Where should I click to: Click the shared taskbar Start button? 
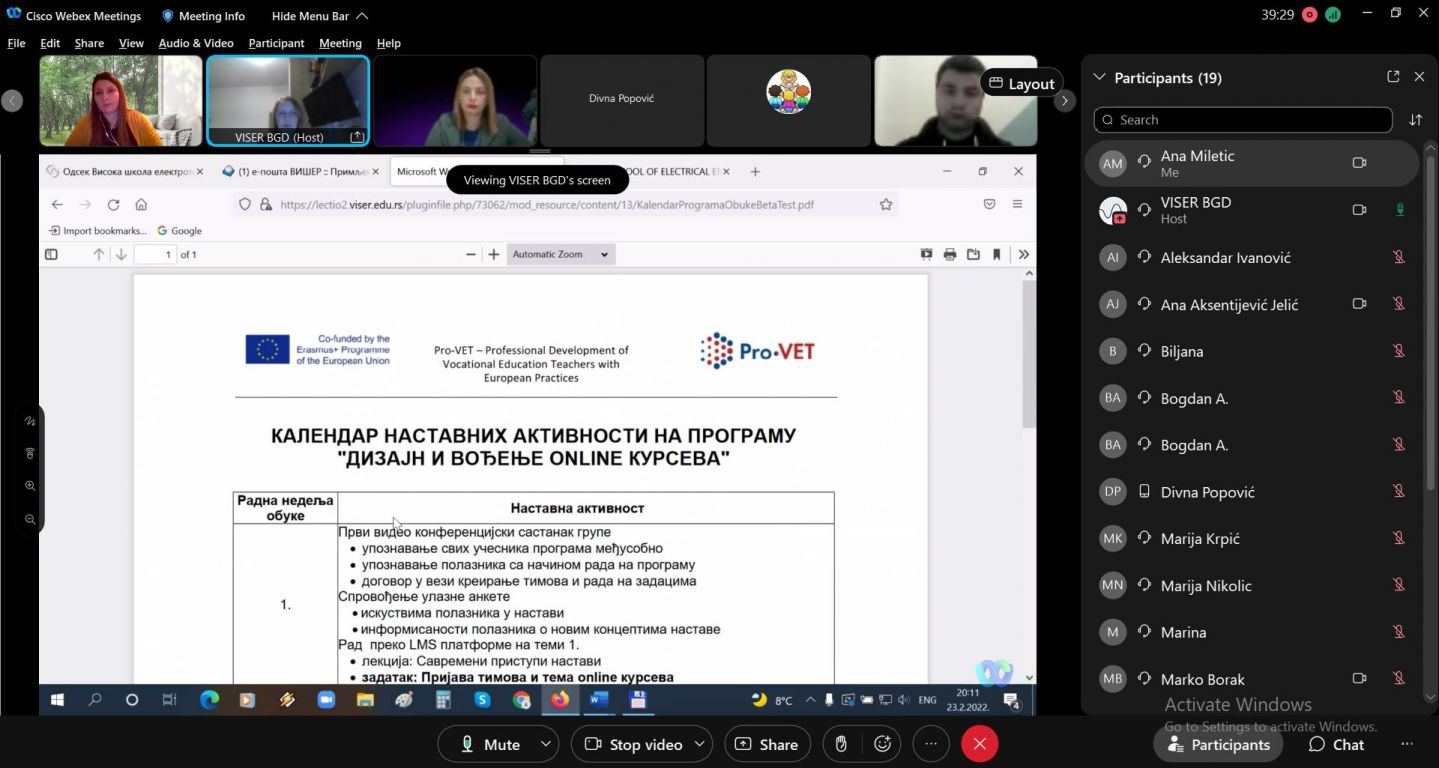tap(56, 700)
